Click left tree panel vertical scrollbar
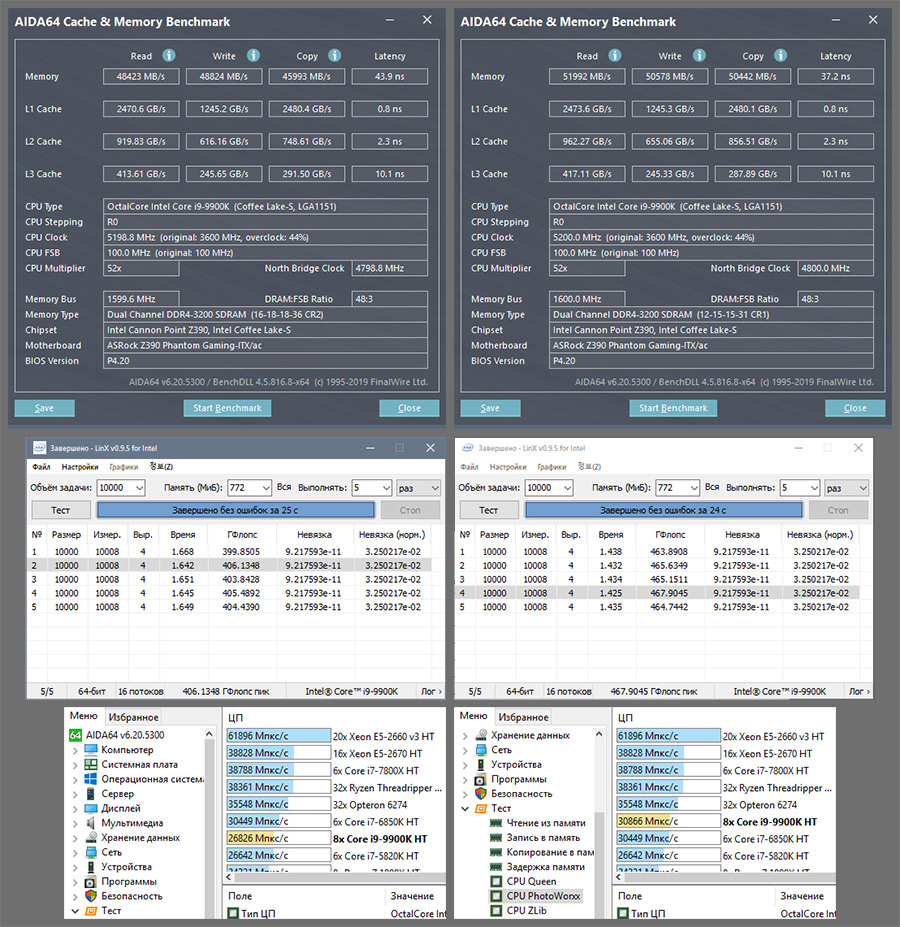The height and width of the screenshot is (927, 900). (x=209, y=822)
